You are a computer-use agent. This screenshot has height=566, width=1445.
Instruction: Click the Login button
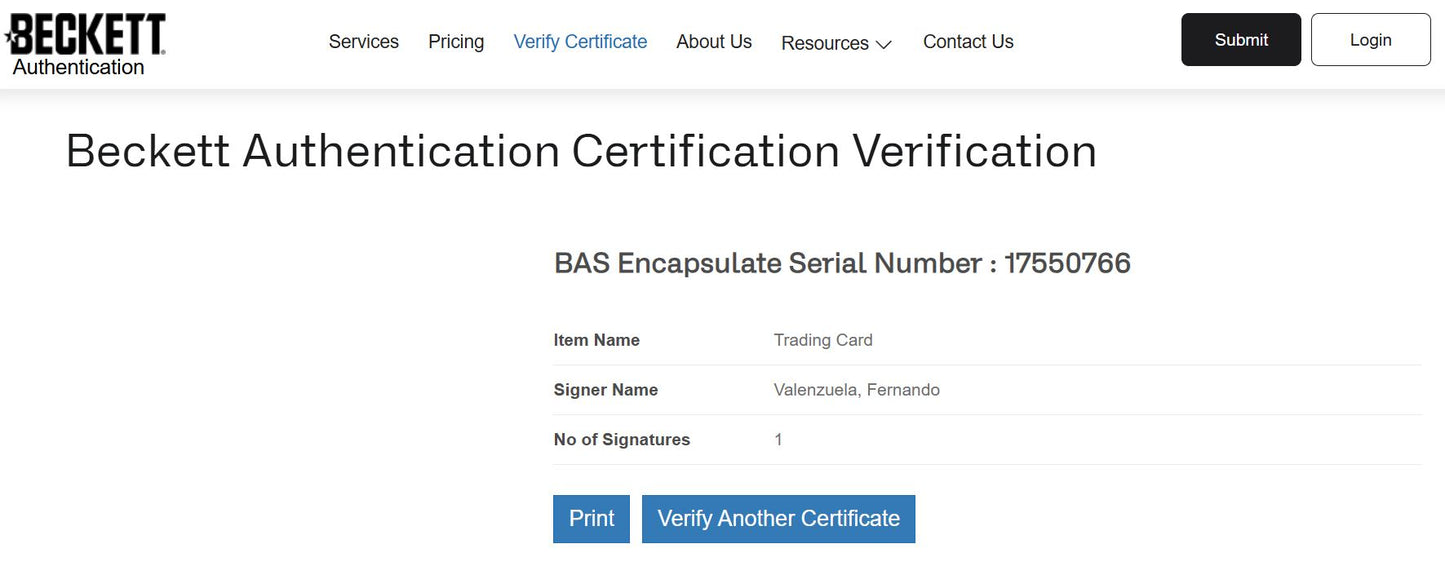coord(1370,40)
